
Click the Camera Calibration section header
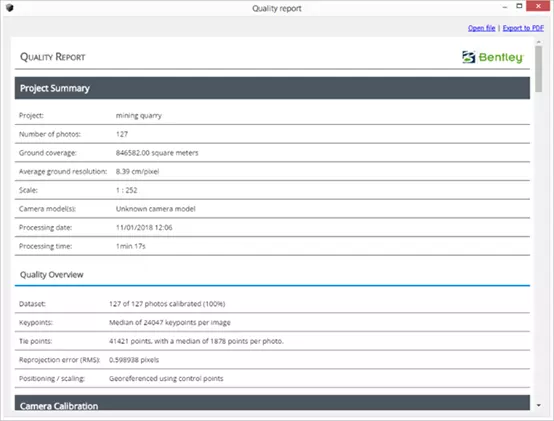pos(272,403)
